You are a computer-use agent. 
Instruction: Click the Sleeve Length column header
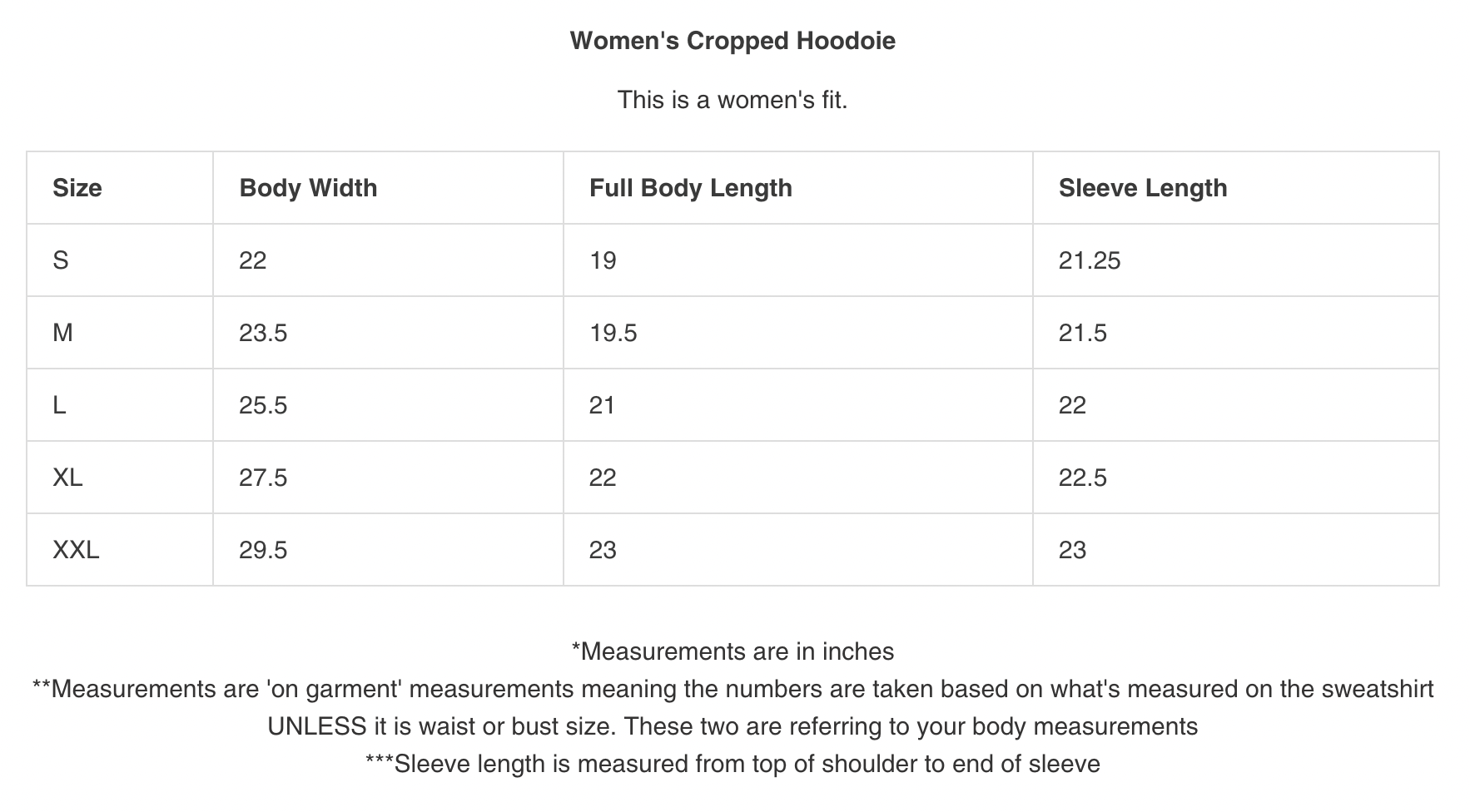[1143, 188]
